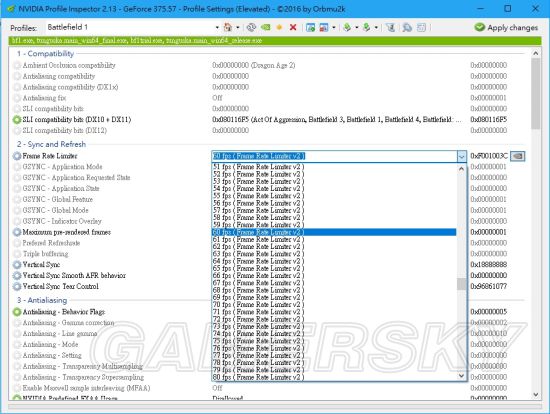
Task: Open the dropdown arrow next to home icon
Action: point(237,27)
